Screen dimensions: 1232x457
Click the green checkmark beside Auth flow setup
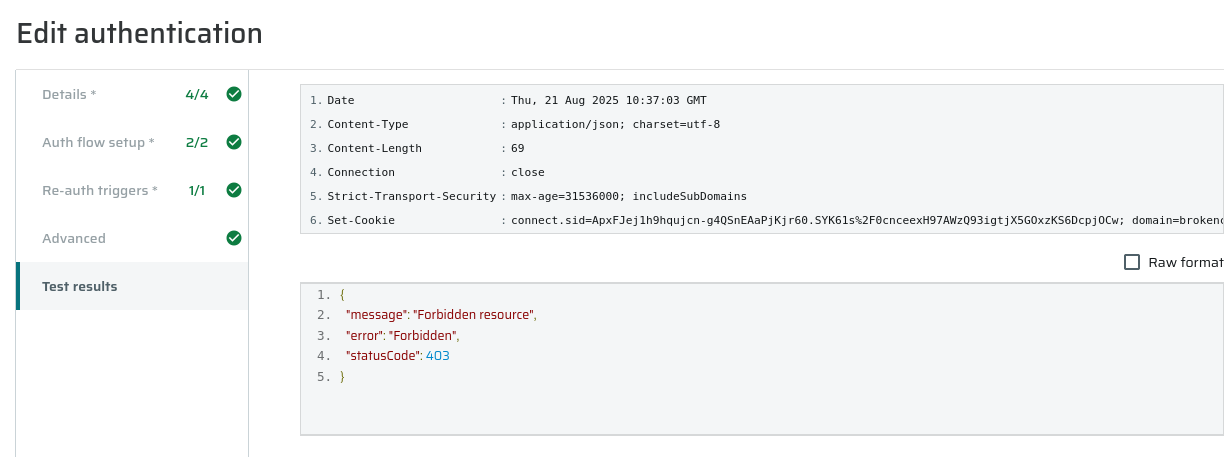[234, 142]
